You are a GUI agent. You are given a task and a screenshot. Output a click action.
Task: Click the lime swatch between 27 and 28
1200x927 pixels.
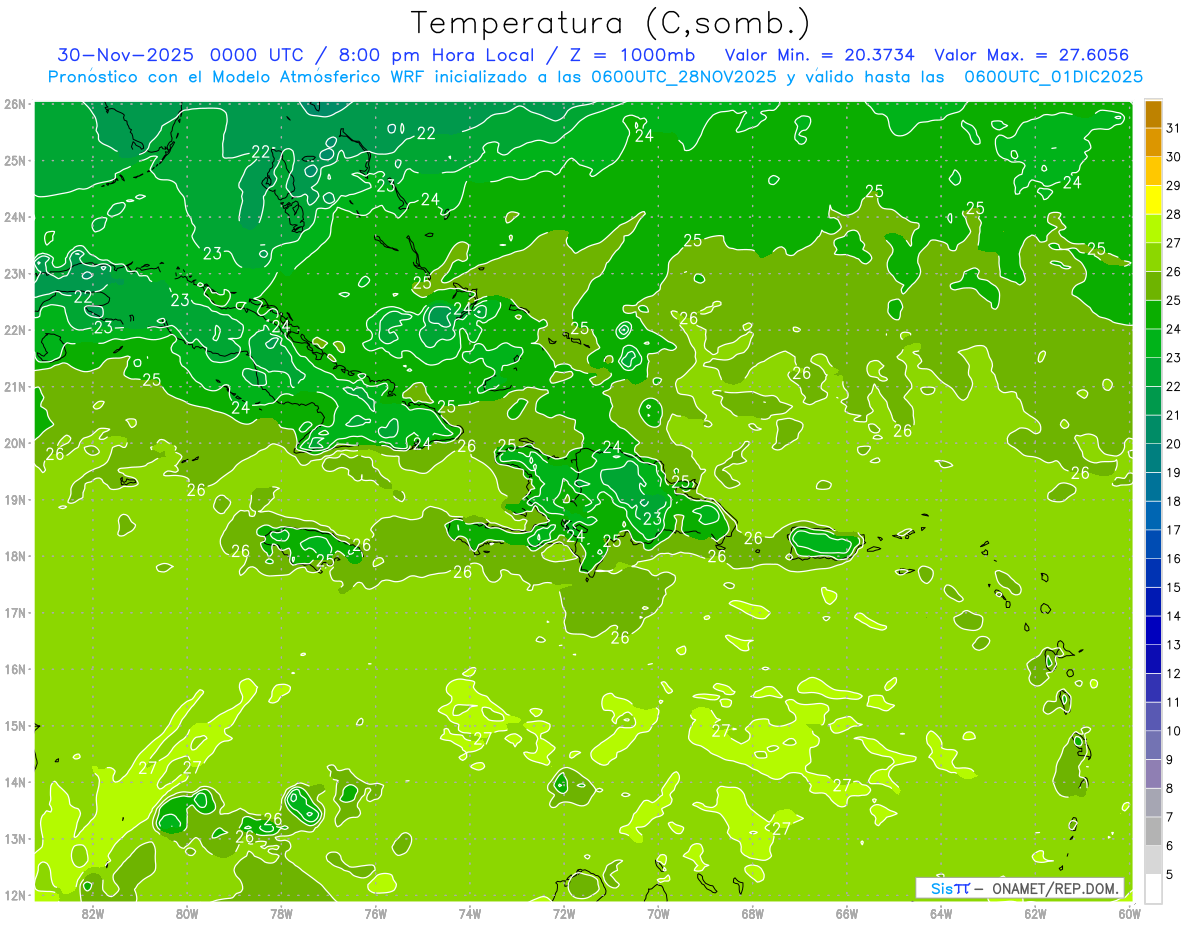click(x=1153, y=229)
